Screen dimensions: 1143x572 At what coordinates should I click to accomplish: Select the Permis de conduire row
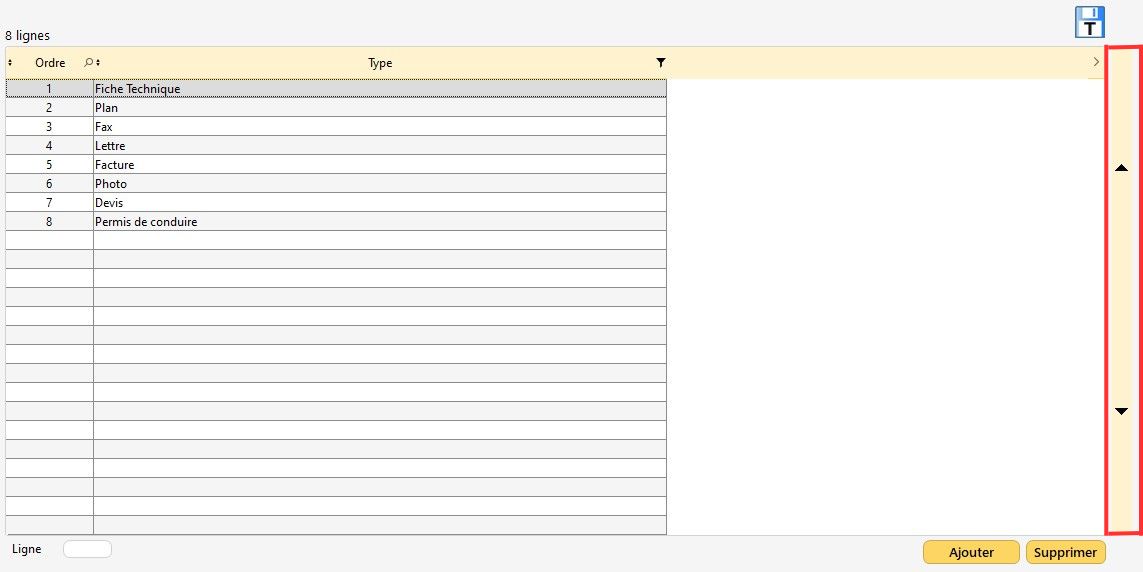click(146, 222)
